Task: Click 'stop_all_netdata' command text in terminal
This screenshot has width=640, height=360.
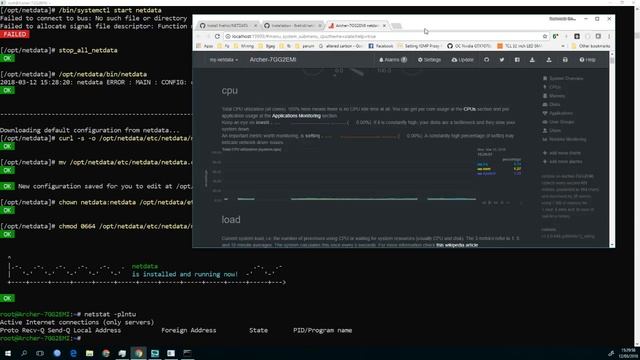Action: click(88, 50)
